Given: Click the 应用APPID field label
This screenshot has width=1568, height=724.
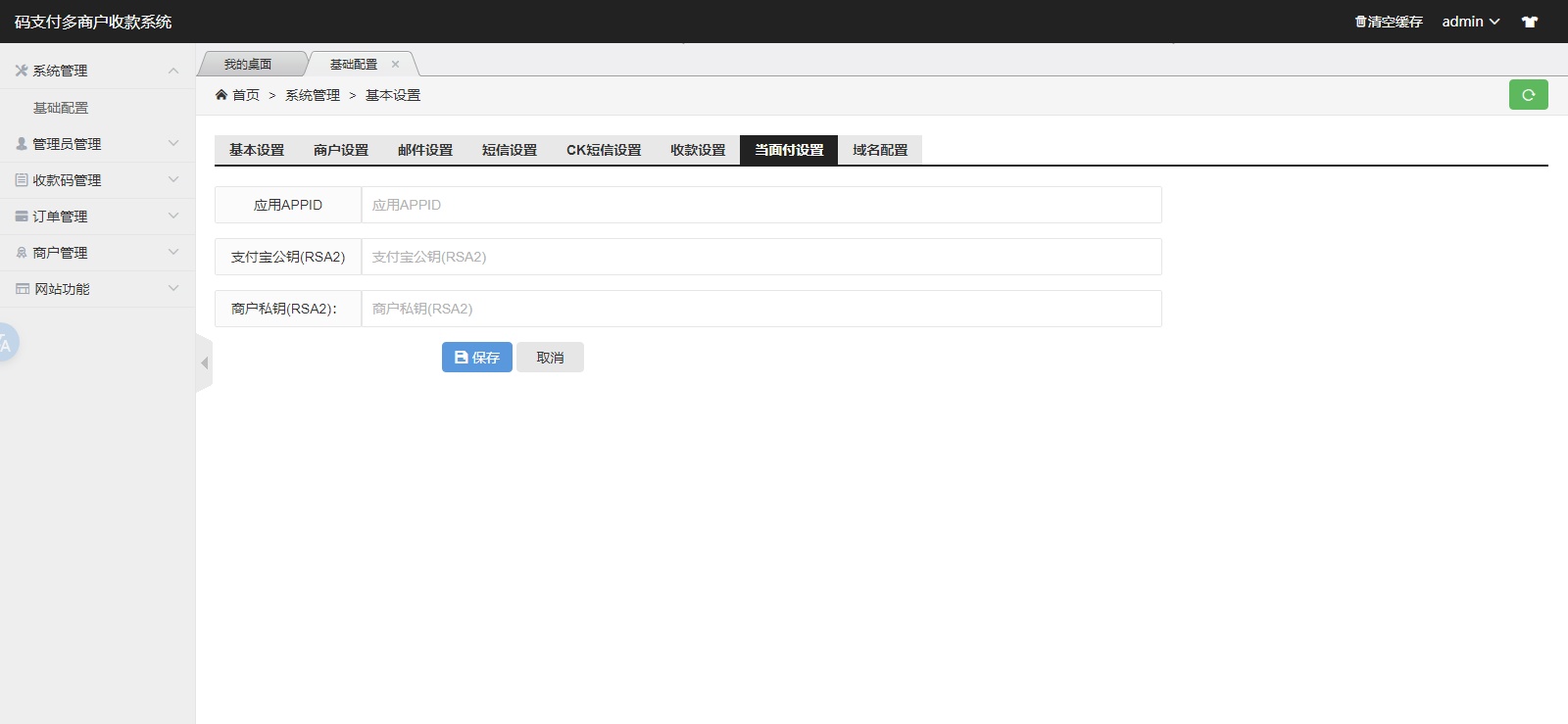Looking at the screenshot, I should (288, 205).
